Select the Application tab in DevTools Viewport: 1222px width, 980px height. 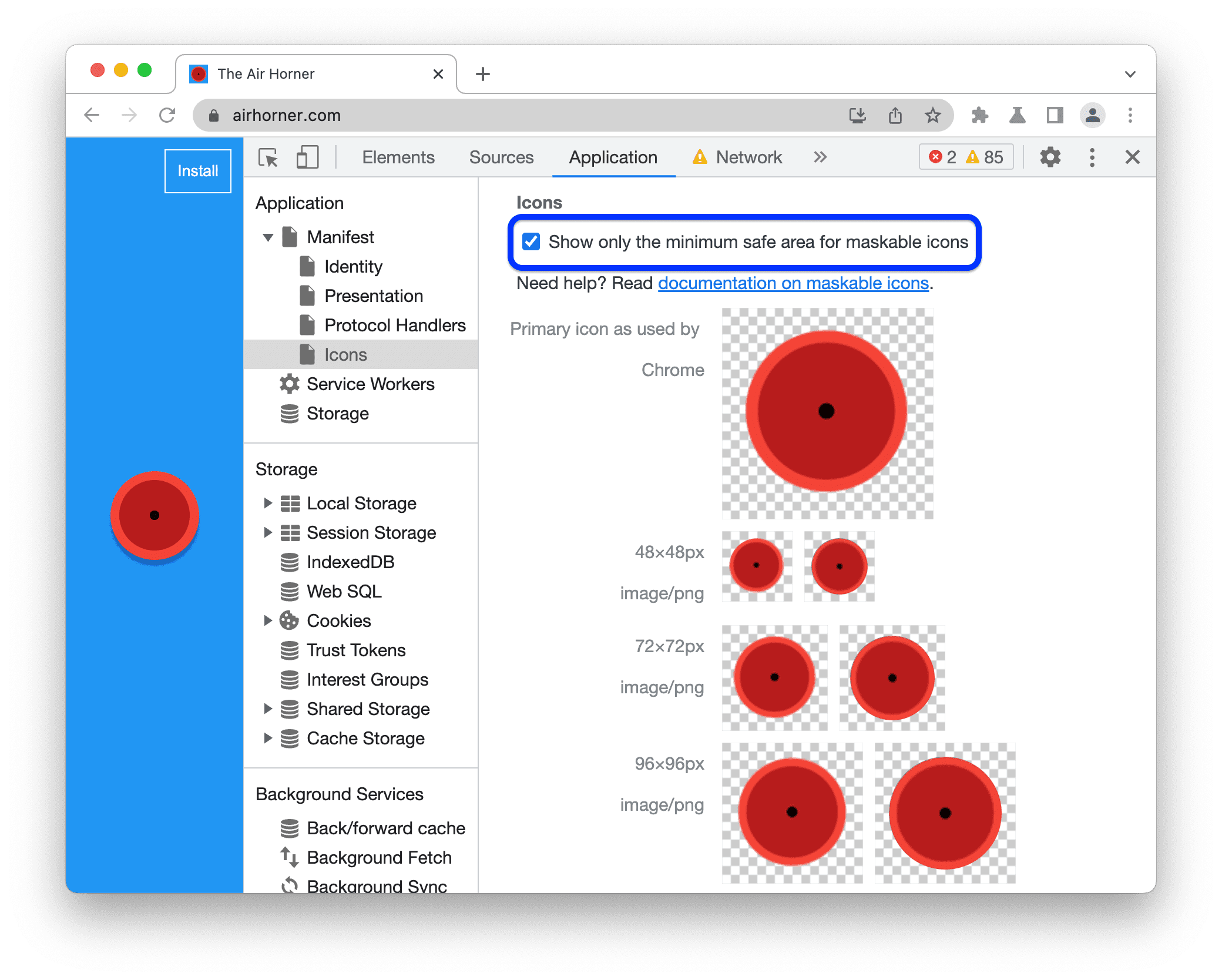612,157
